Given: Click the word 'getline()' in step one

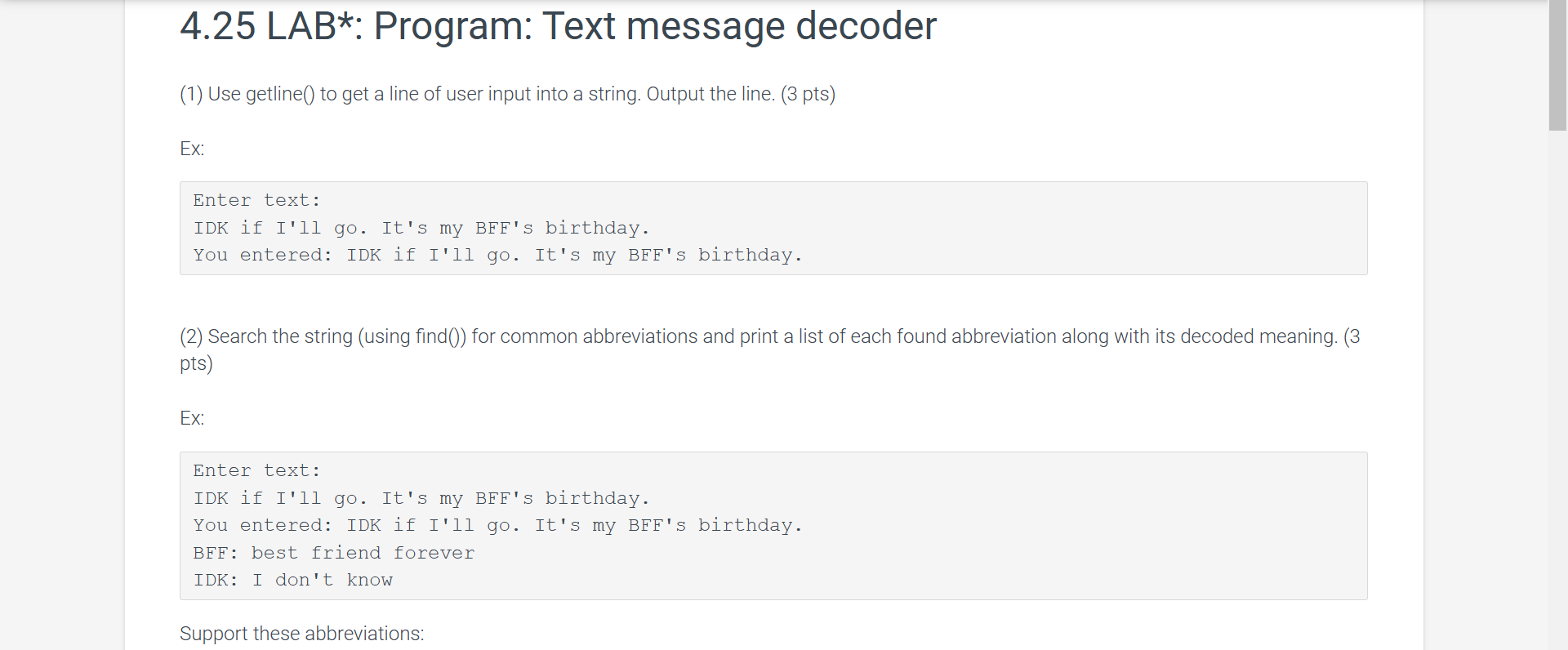Looking at the screenshot, I should click(x=280, y=94).
